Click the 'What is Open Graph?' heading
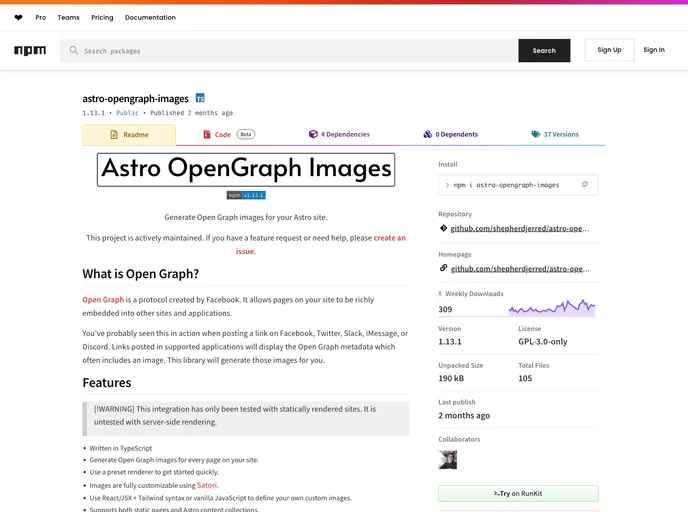The width and height of the screenshot is (688, 512). [140, 274]
